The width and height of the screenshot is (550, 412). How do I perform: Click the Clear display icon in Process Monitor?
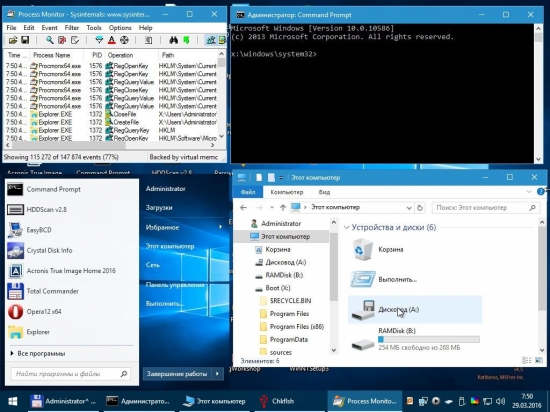click(75, 40)
